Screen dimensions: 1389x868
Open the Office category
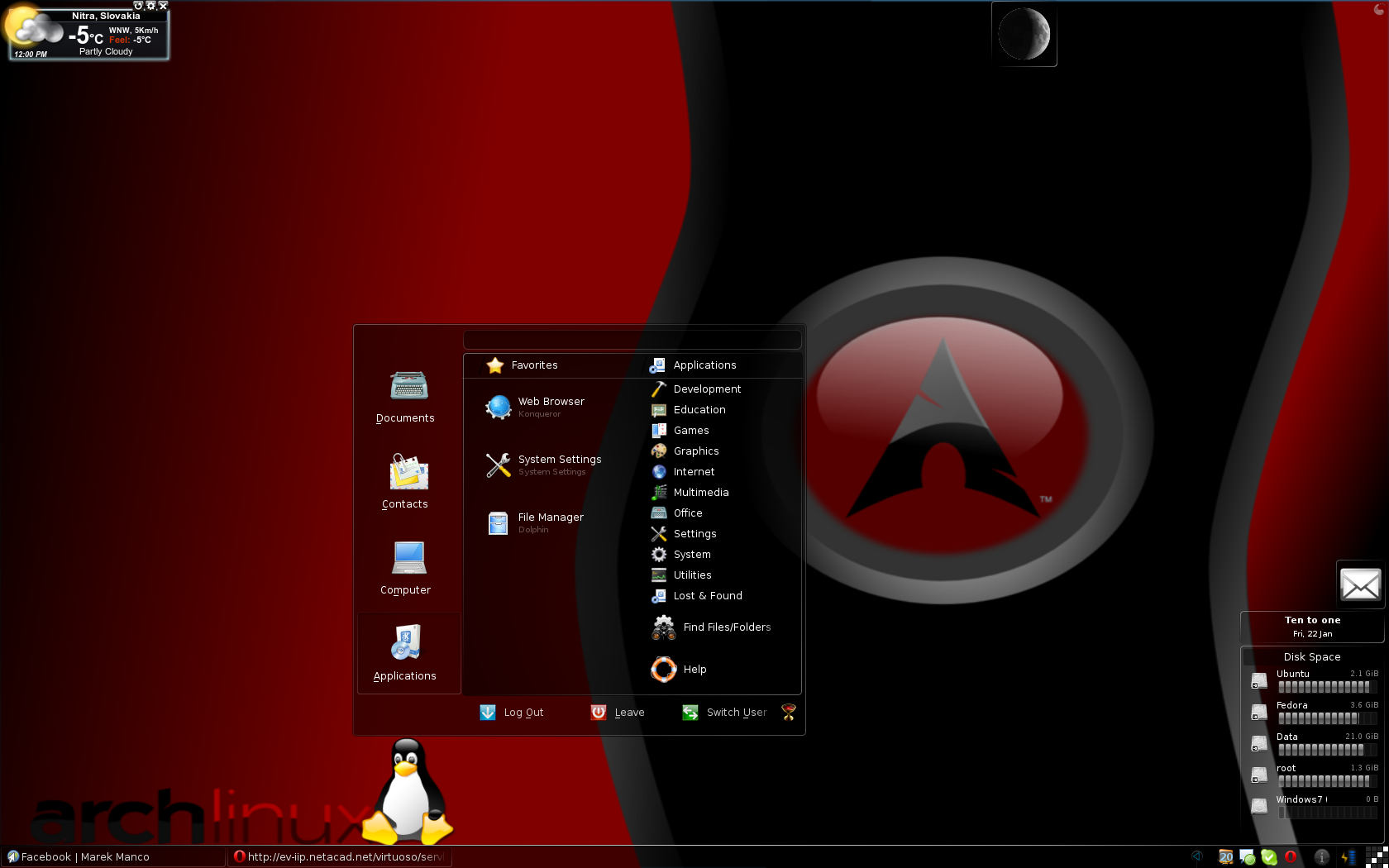tap(676, 513)
